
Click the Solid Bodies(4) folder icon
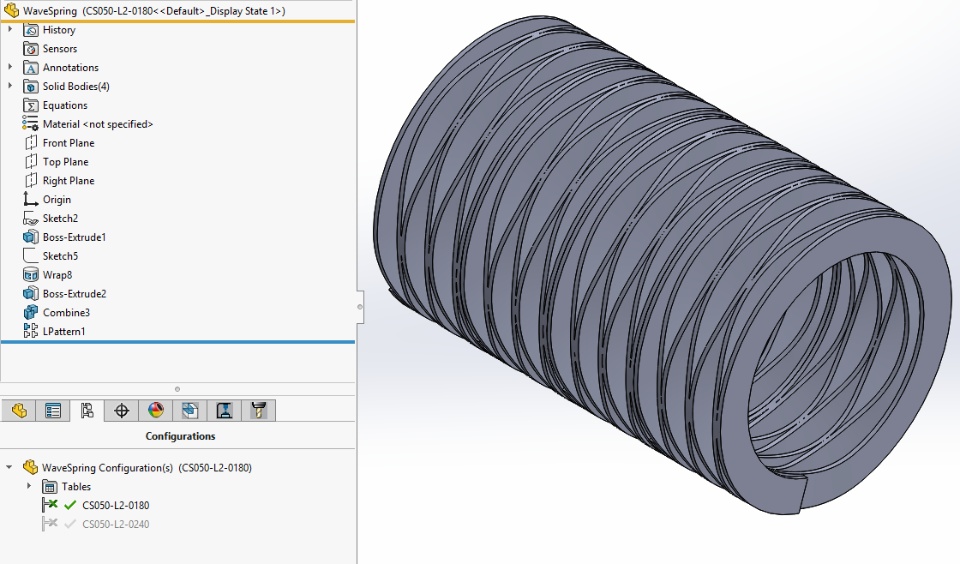coord(31,86)
